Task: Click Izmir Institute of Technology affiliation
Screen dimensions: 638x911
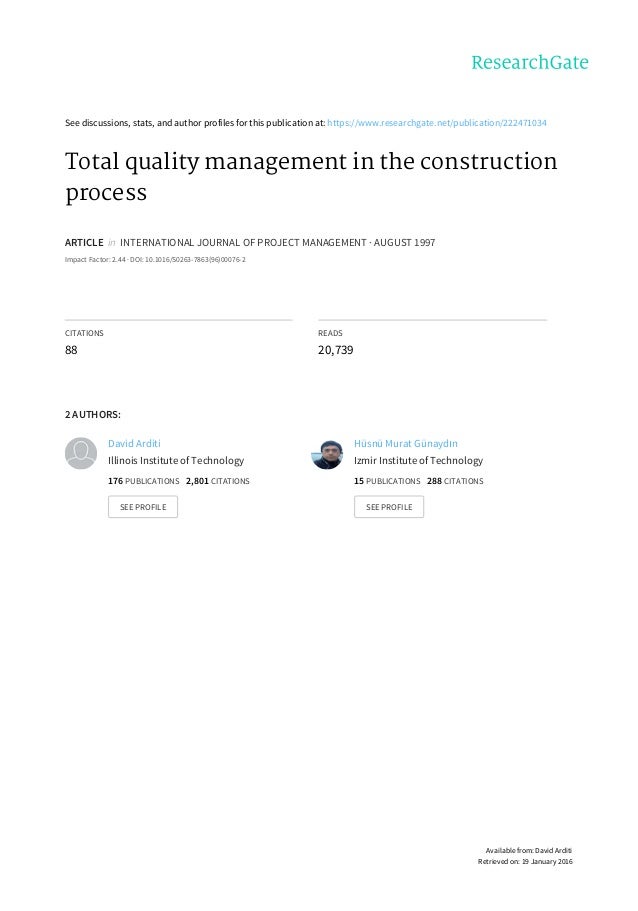Action: (x=418, y=461)
